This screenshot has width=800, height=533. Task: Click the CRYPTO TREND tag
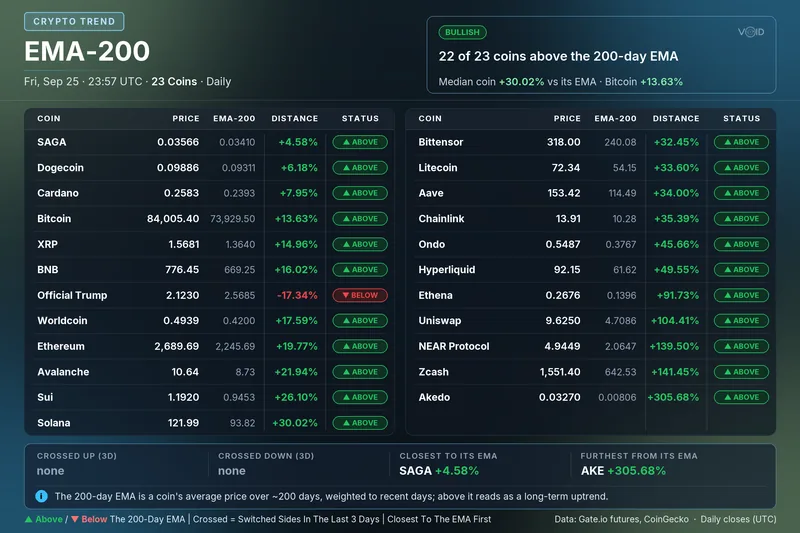(x=74, y=21)
